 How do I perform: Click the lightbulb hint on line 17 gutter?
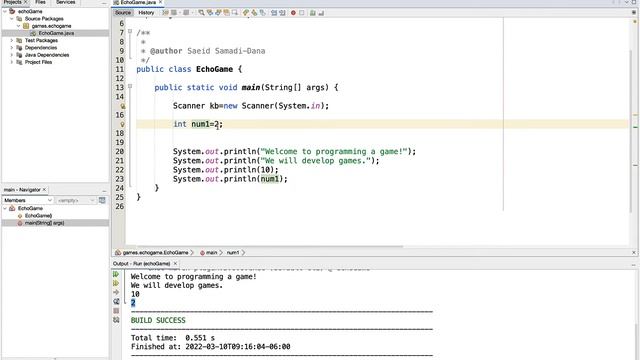coord(122,124)
